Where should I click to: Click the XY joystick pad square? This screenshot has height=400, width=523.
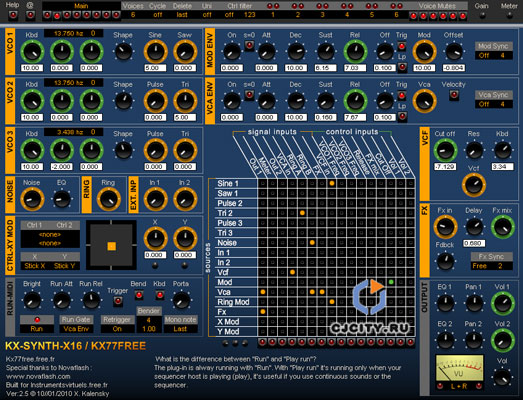click(x=111, y=246)
